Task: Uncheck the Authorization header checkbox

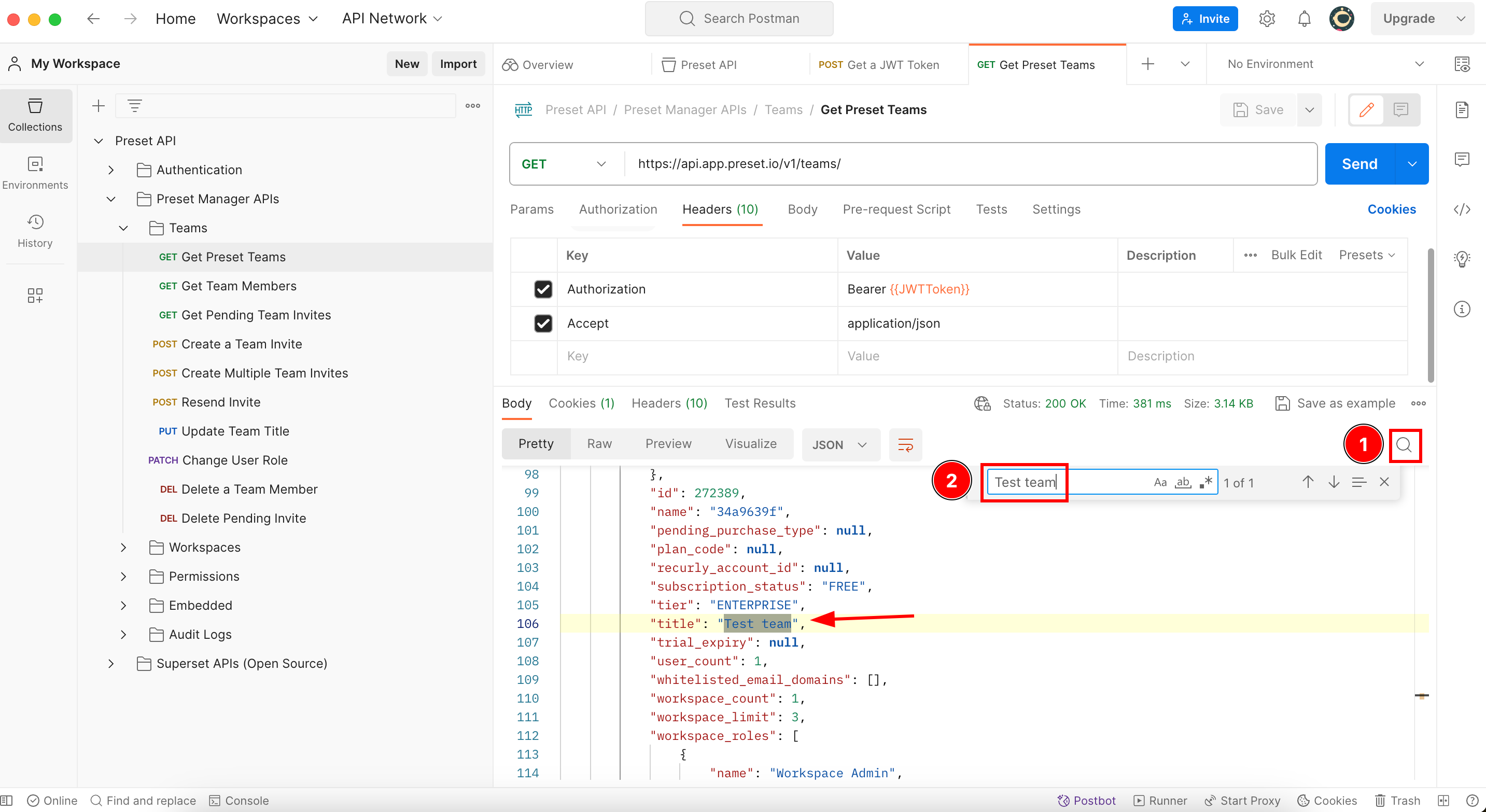Action: [x=543, y=289]
